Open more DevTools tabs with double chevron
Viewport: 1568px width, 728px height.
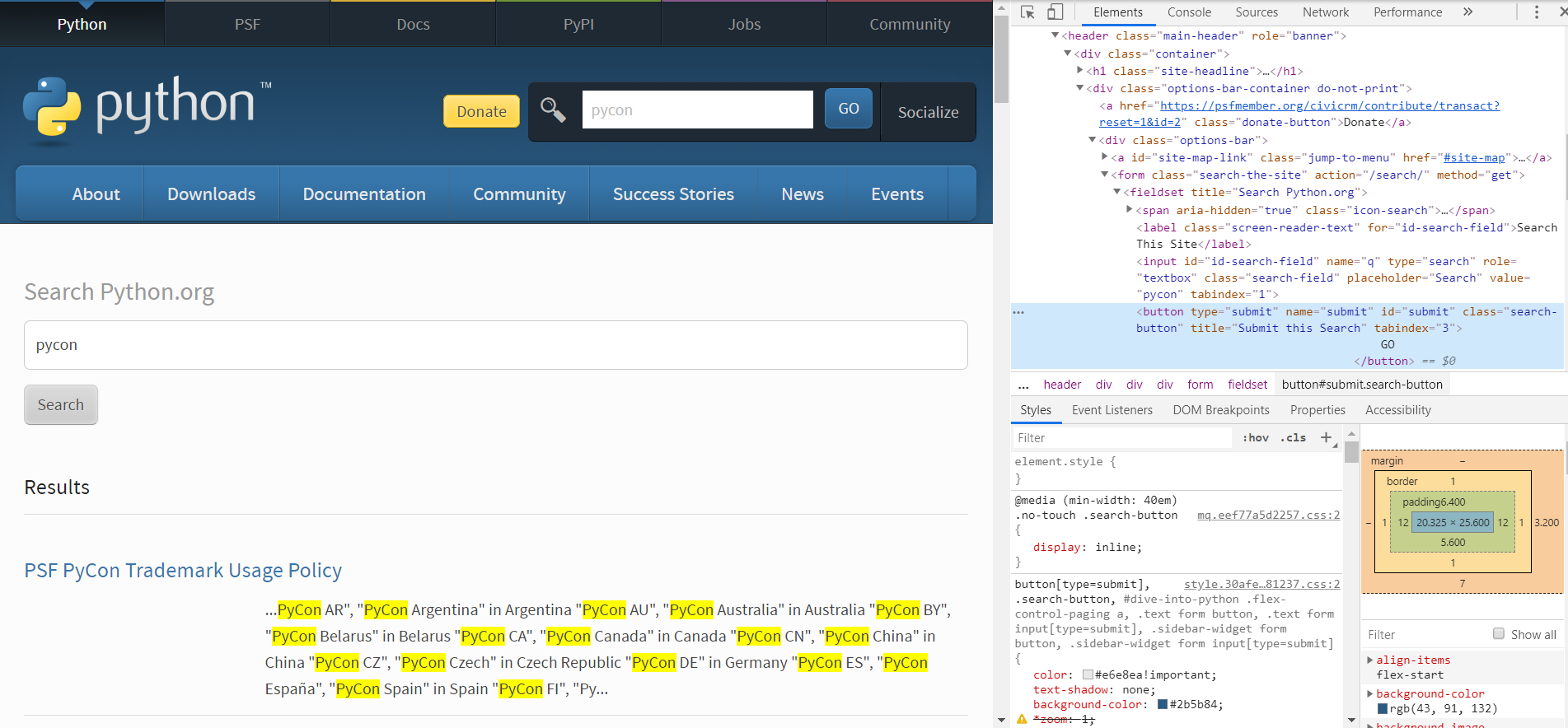tap(1467, 12)
